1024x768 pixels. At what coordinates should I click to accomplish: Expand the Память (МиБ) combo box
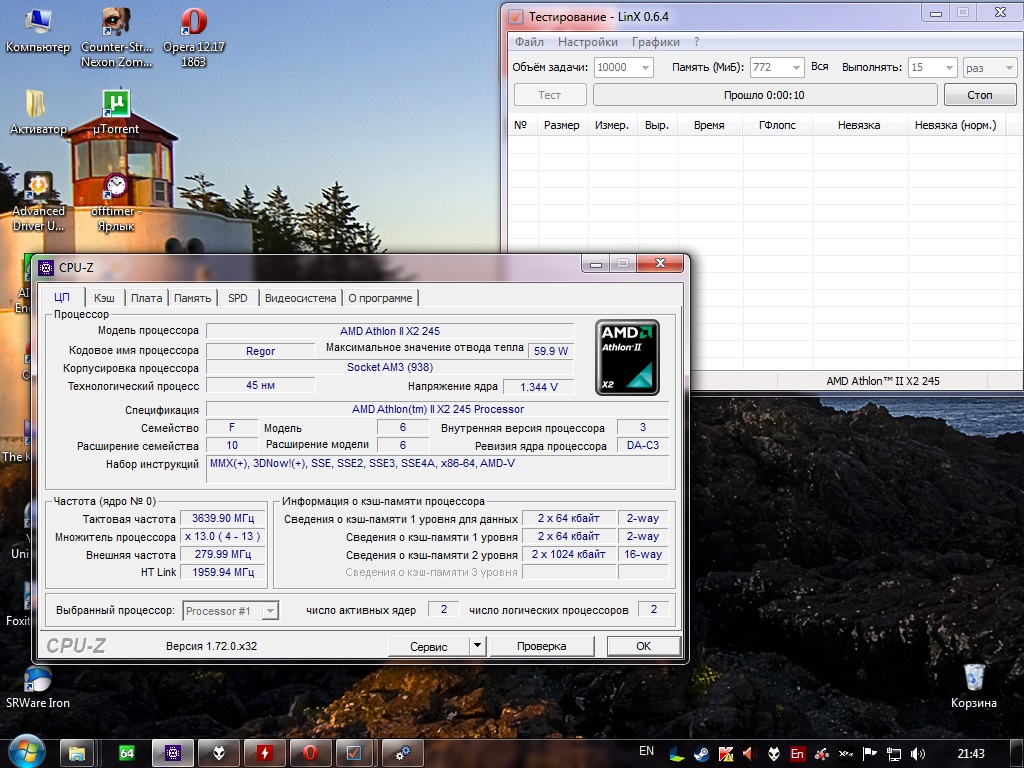pos(796,67)
